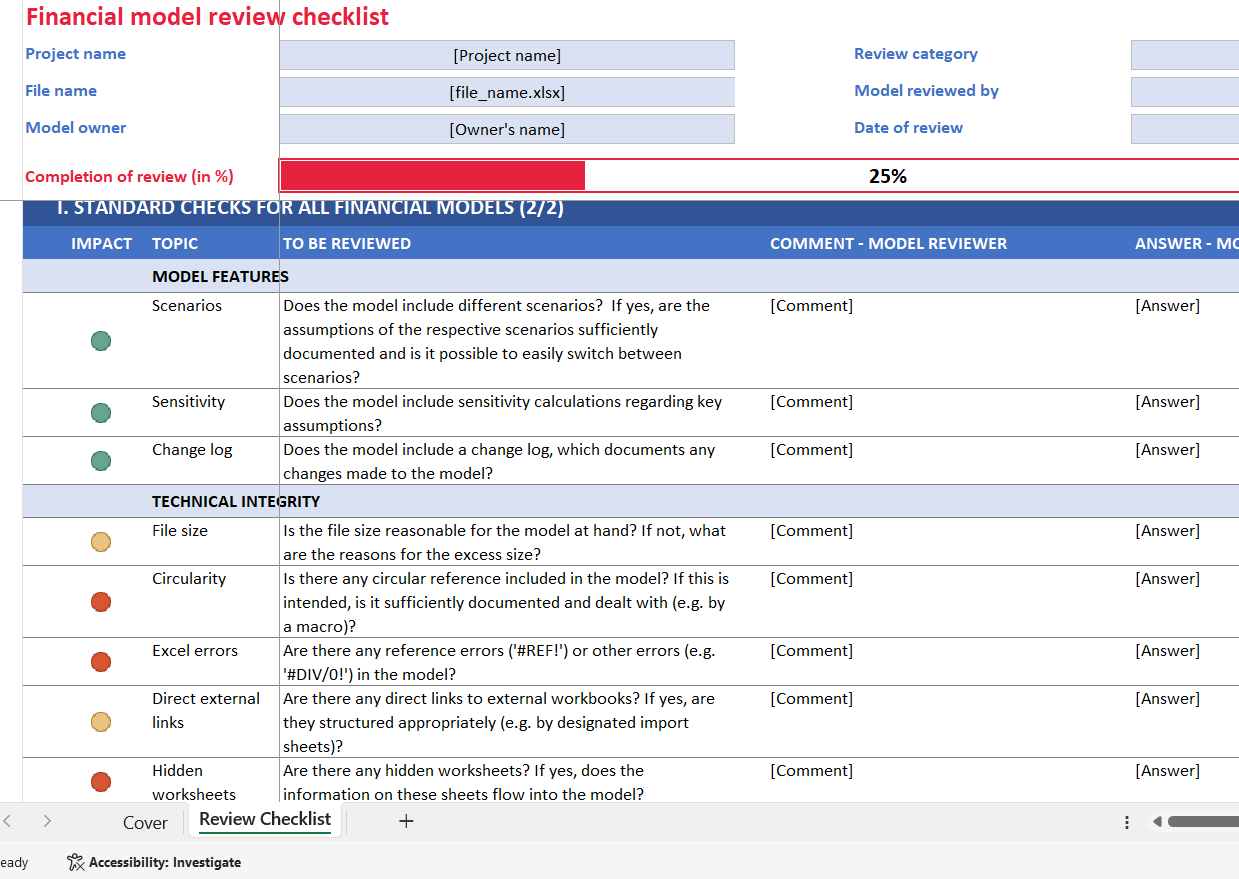
Task: Click the sensitivity calculations review question
Action: pyautogui.click(x=503, y=414)
